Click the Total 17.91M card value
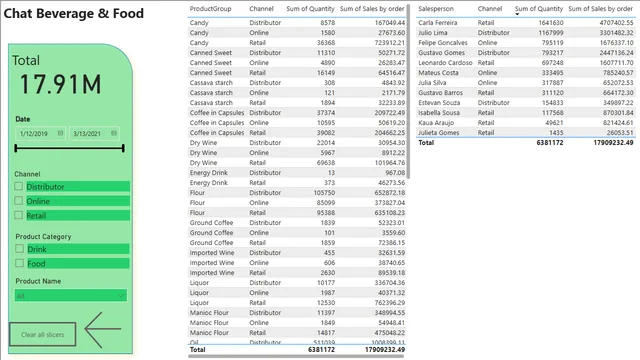Screen dimensions: 640x360 (60, 84)
